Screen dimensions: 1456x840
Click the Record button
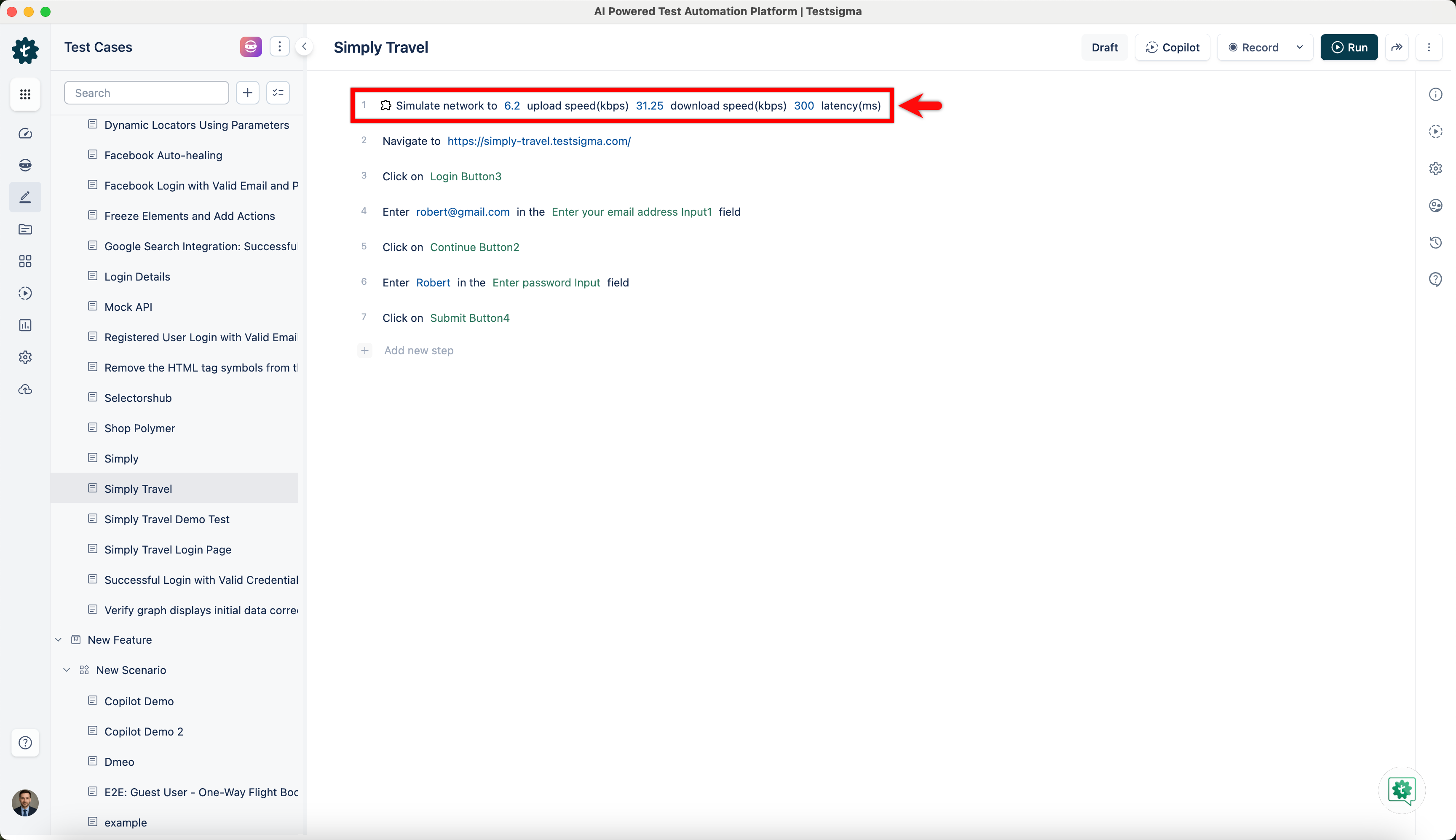pyautogui.click(x=1253, y=47)
